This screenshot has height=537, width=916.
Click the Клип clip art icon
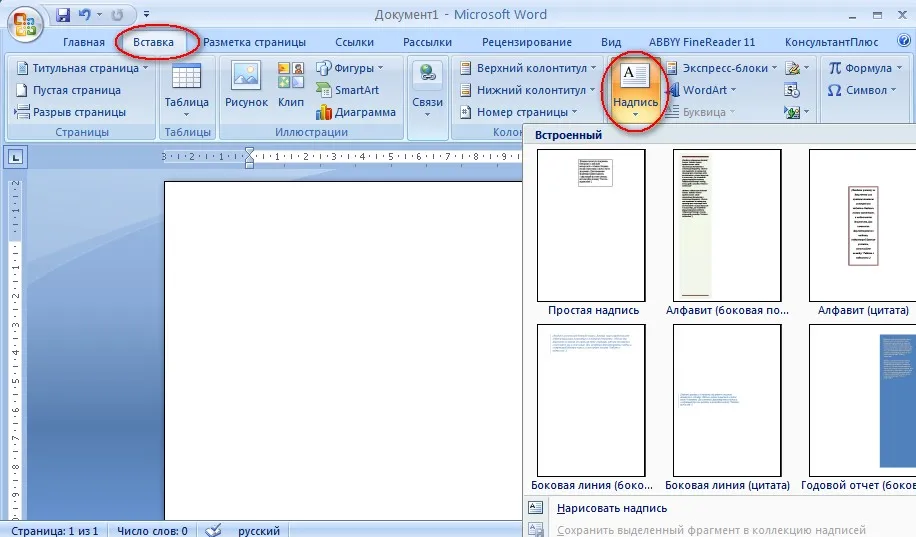(x=290, y=86)
